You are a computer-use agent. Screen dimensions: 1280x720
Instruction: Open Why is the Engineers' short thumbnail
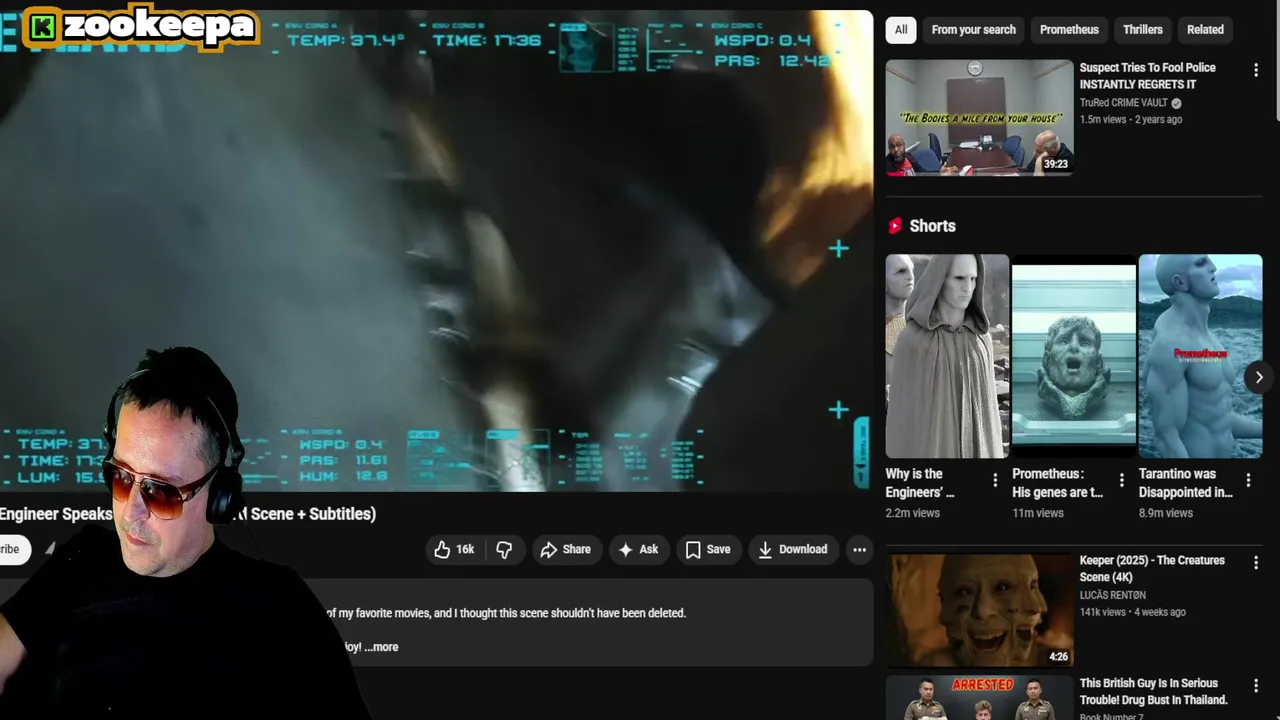coord(947,356)
